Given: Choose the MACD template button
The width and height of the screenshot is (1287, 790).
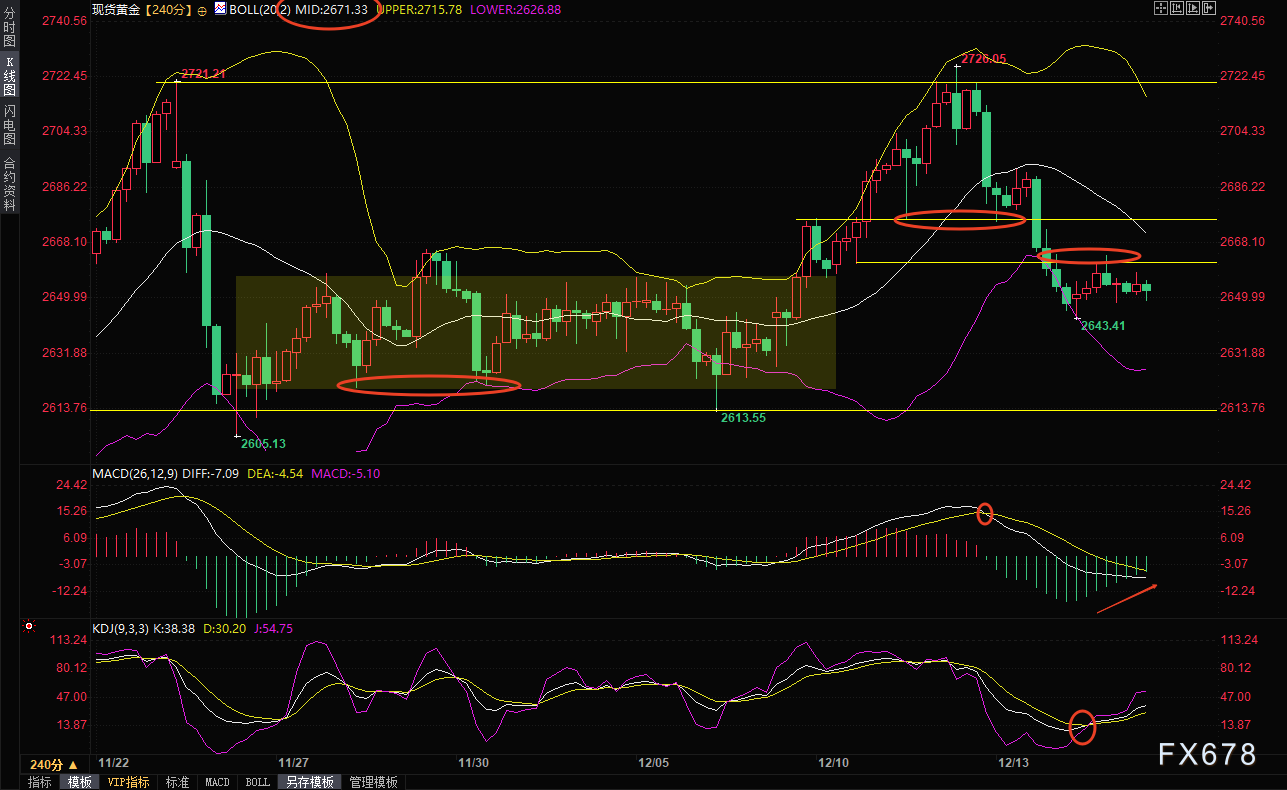Looking at the screenshot, I should 217,782.
